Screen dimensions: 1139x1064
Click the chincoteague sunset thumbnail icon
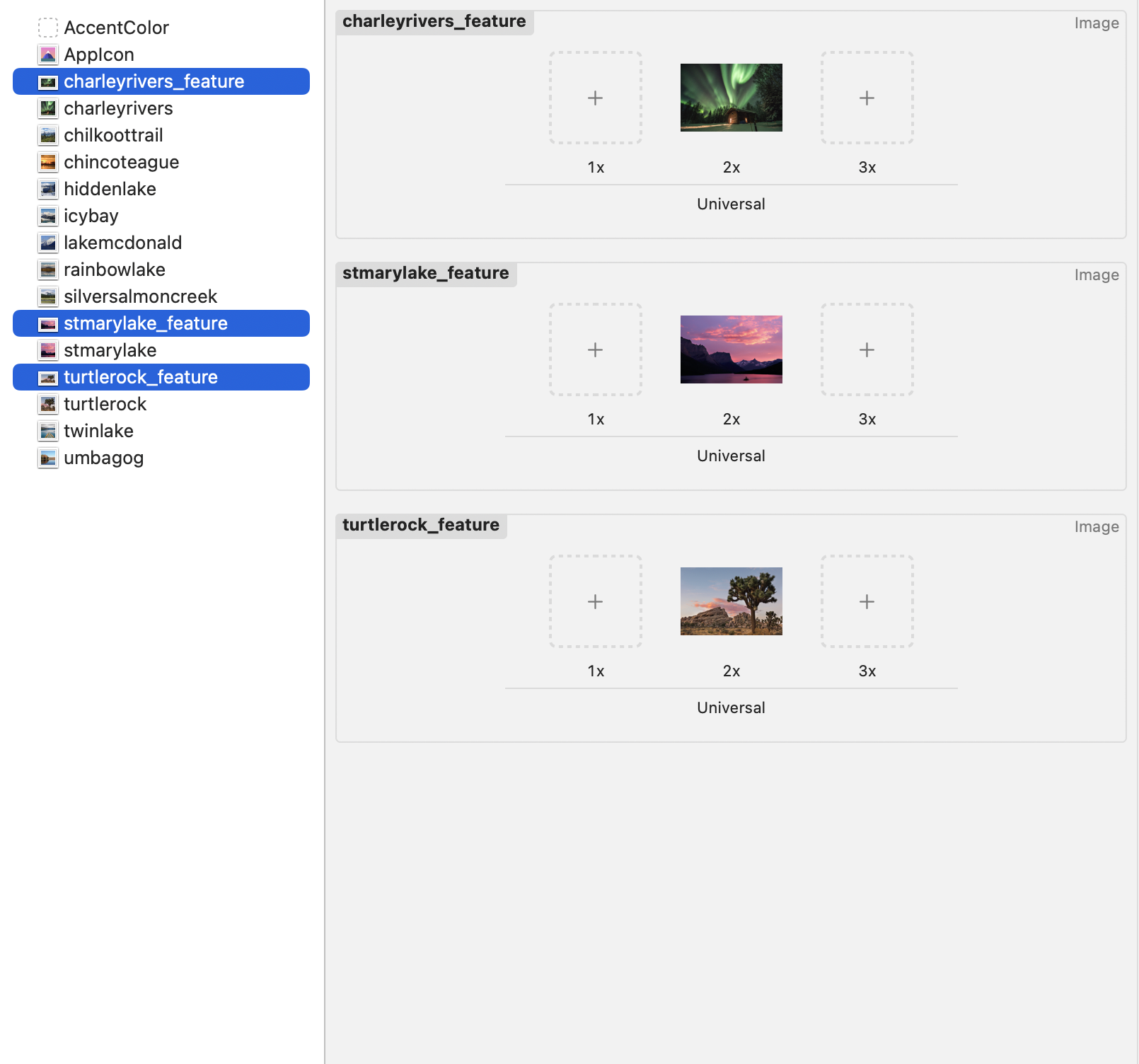tap(47, 162)
